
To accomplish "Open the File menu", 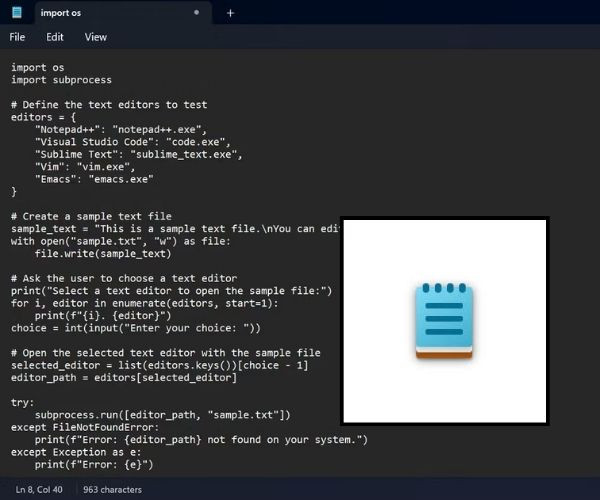I will pyautogui.click(x=17, y=37).
